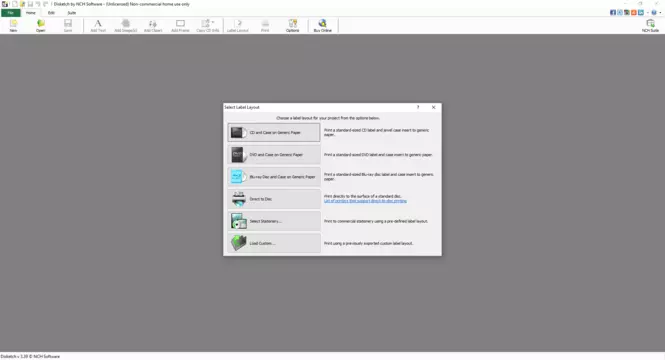Switch to the Edit ribbon tab
Screen dimensions: 665x360
pyautogui.click(x=51, y=13)
